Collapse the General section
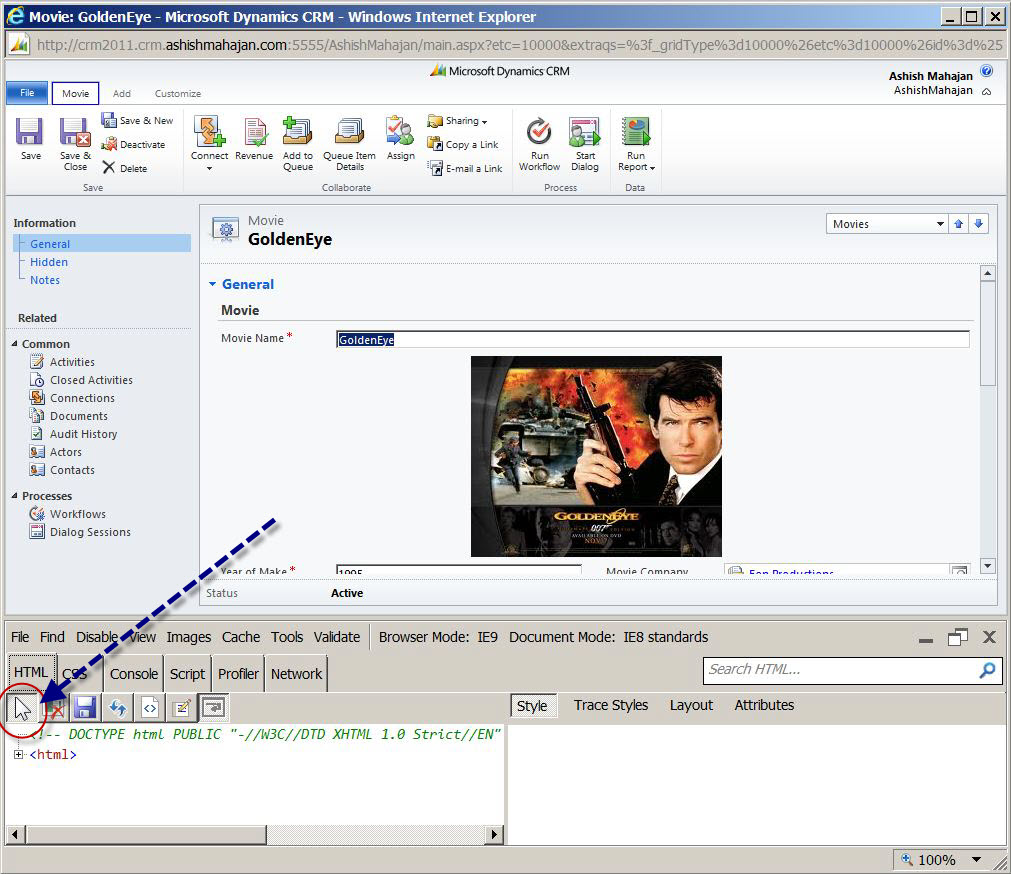 point(212,284)
